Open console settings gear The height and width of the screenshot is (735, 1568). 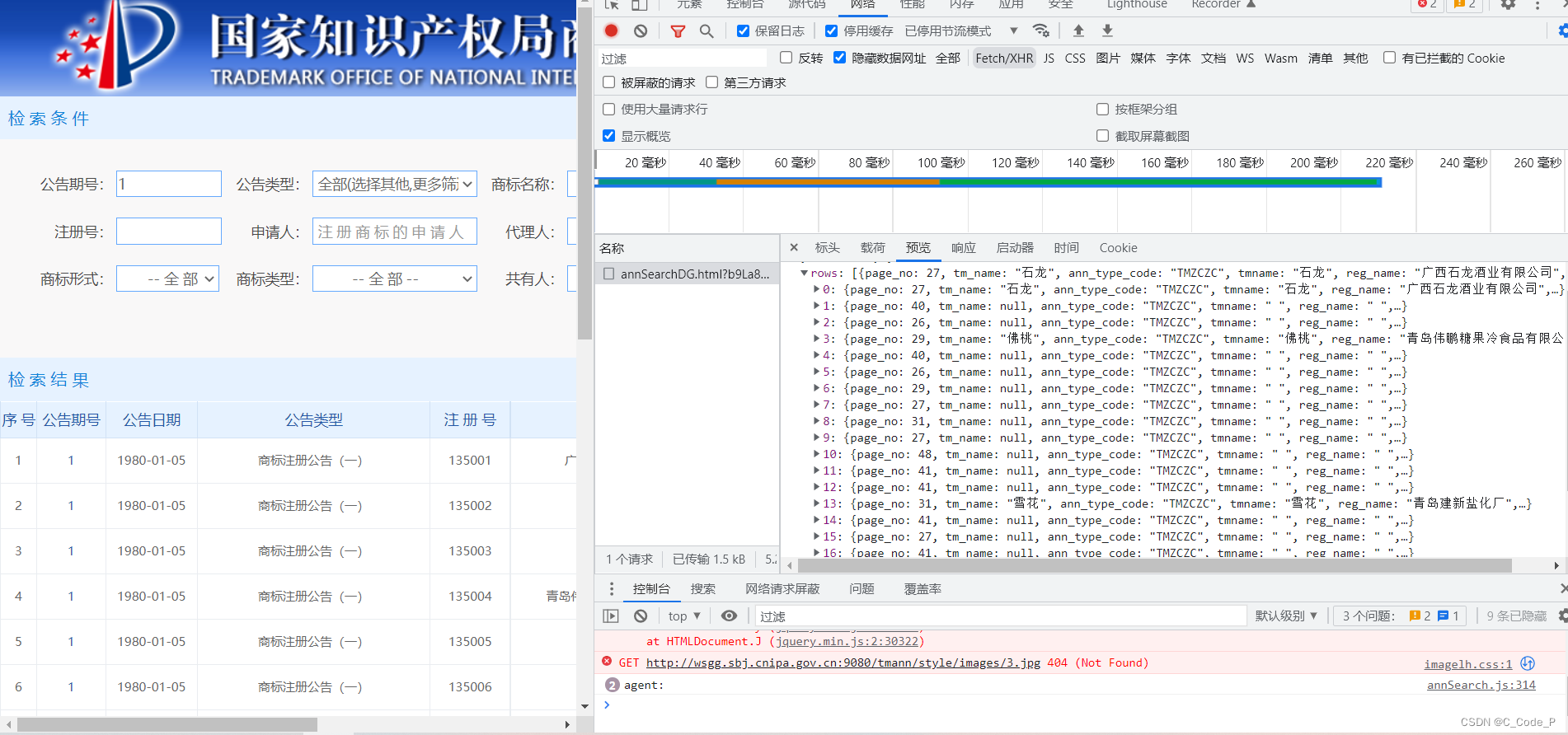(1563, 616)
